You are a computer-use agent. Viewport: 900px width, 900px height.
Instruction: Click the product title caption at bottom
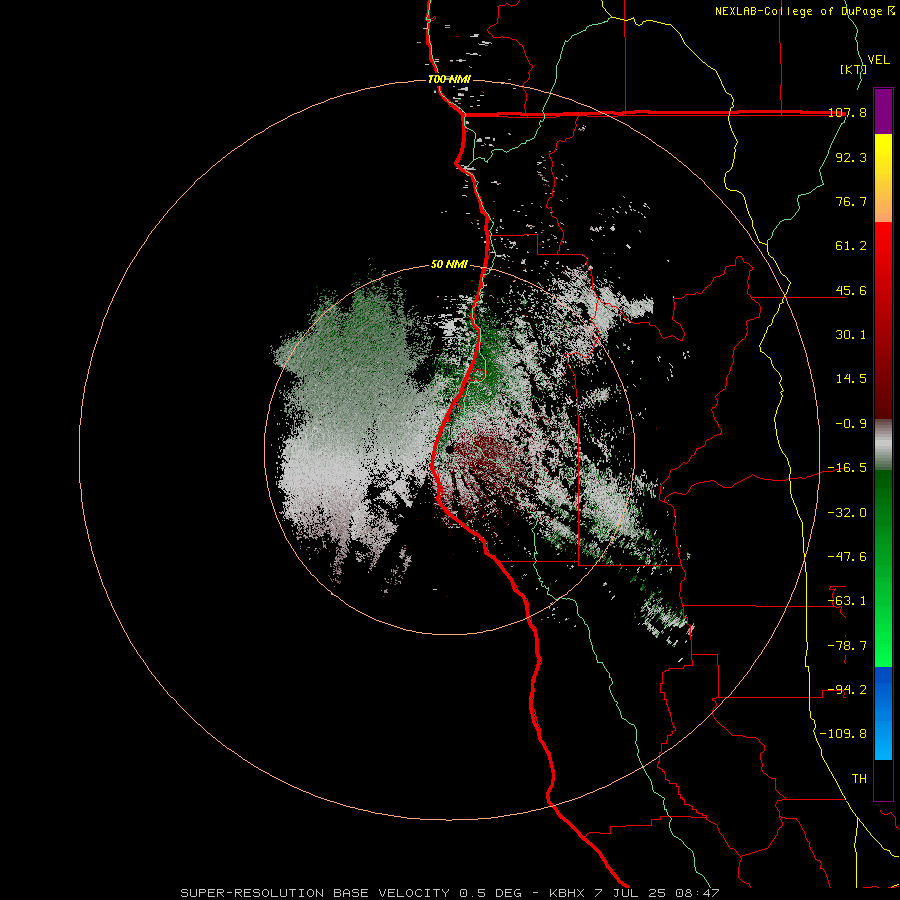click(x=449, y=893)
